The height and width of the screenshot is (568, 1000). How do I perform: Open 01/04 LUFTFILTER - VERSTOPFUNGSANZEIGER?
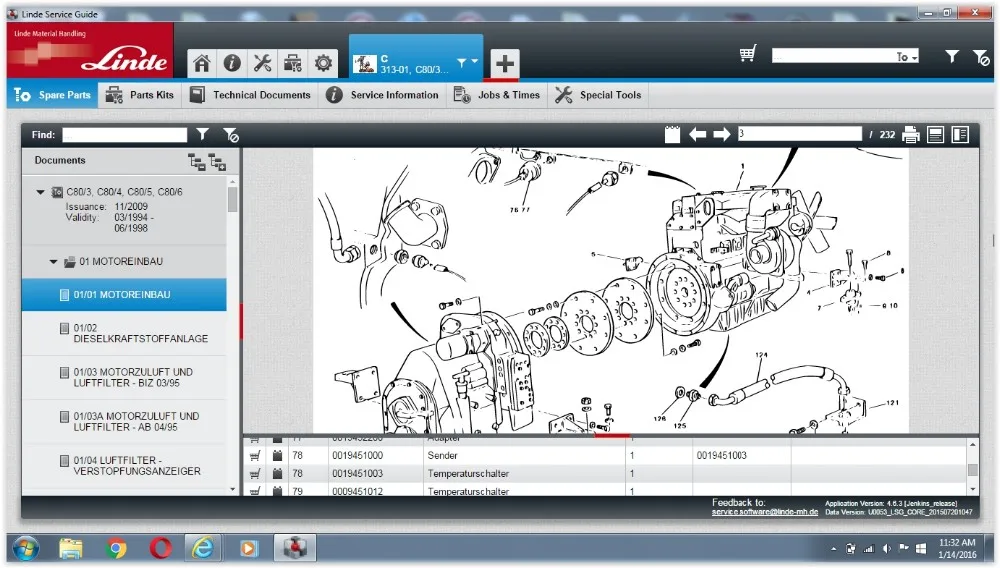click(x=124, y=465)
